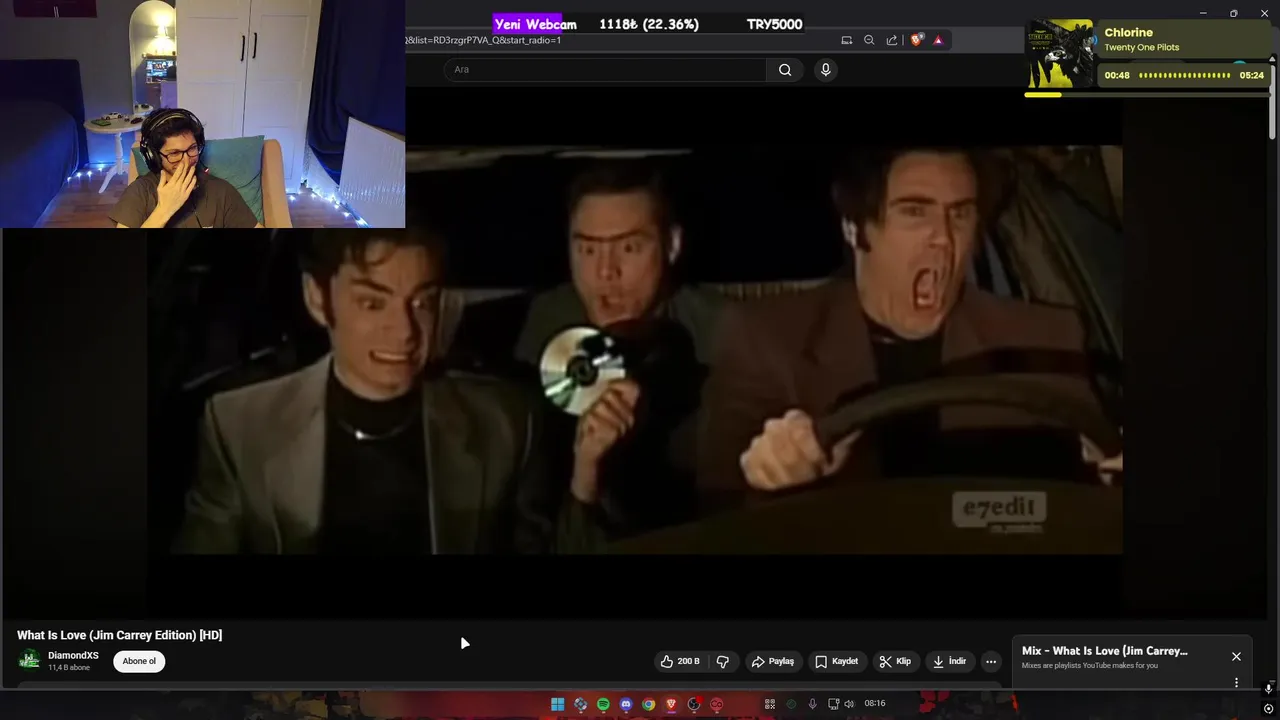Click the taskbar icon left of Spotify
Viewport: 1280px width, 720px height.
point(580,704)
